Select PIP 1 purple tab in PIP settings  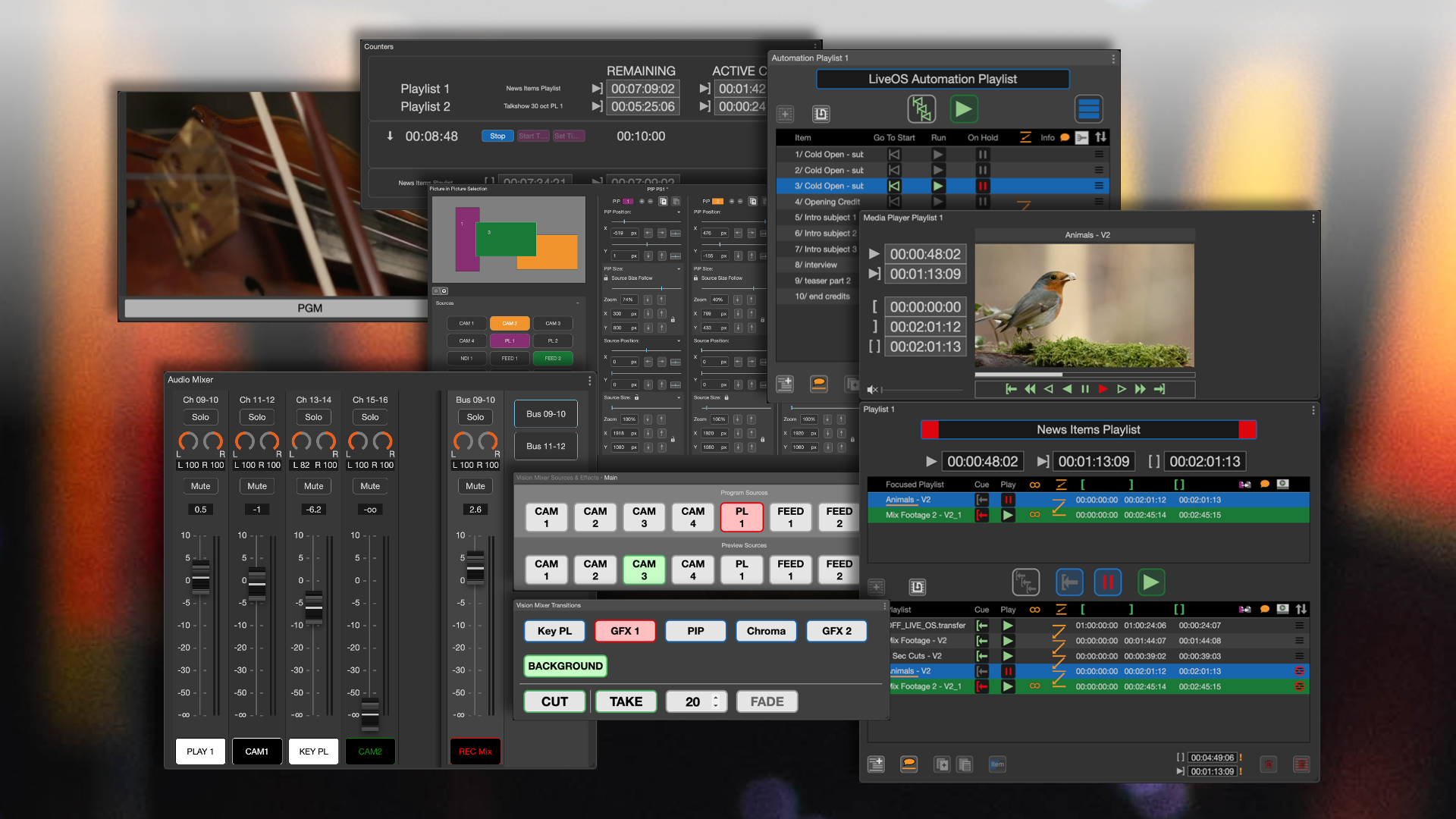(627, 202)
